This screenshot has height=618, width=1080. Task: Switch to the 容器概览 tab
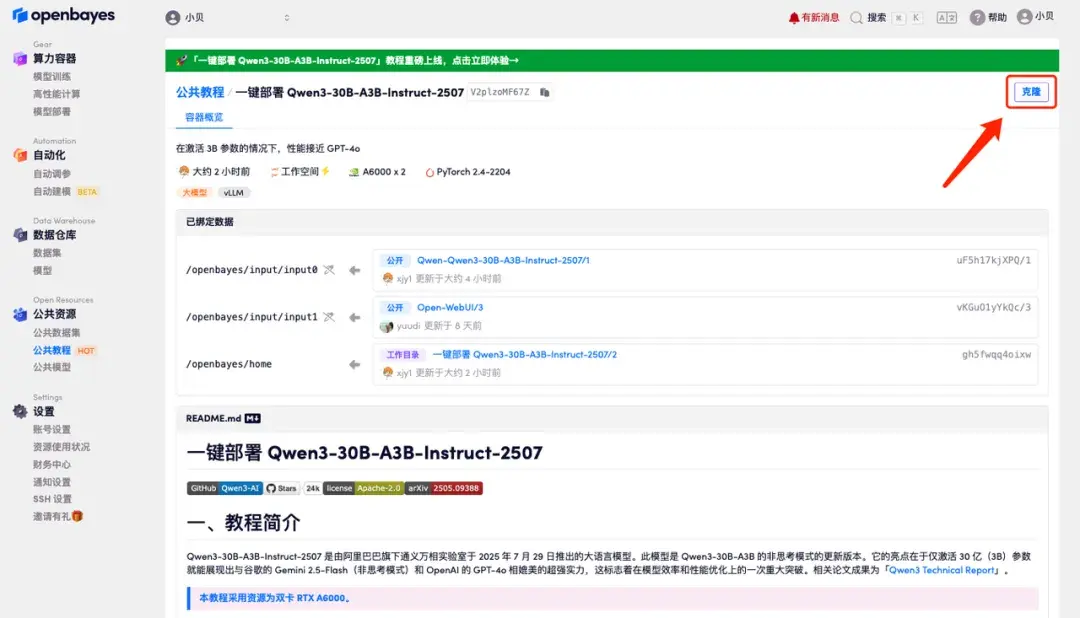tap(202, 117)
